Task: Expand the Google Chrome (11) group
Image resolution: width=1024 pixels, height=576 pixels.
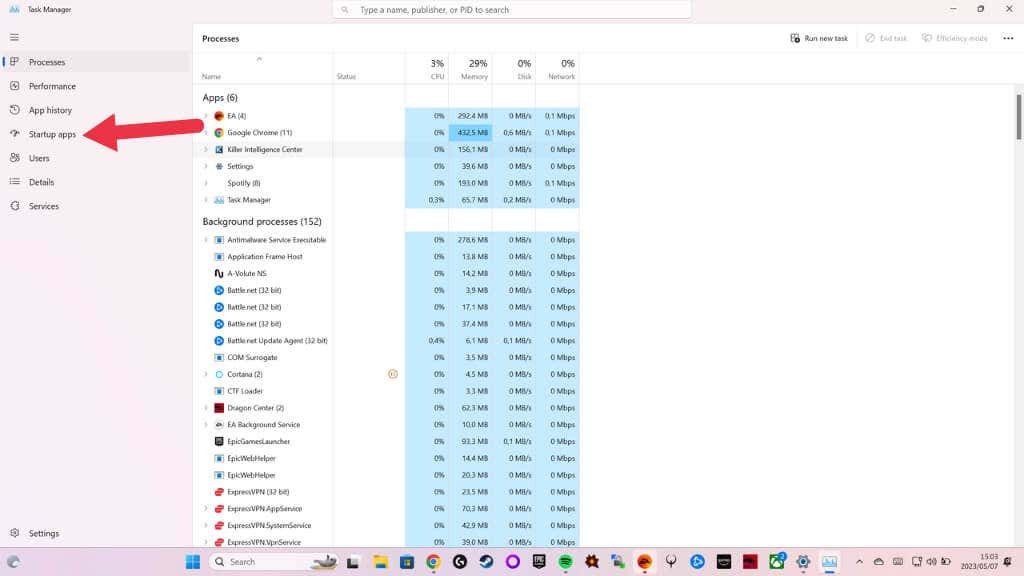Action: point(206,133)
